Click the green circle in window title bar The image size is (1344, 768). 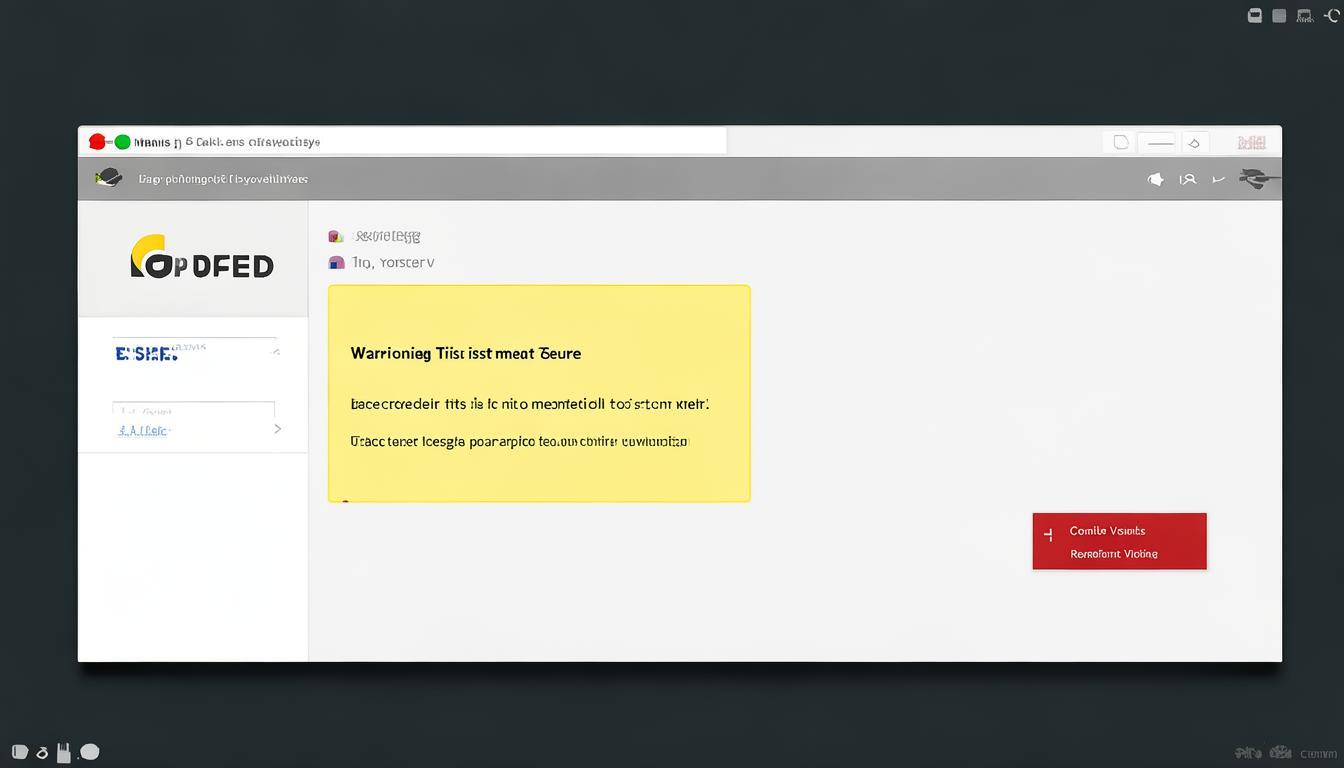pos(122,142)
